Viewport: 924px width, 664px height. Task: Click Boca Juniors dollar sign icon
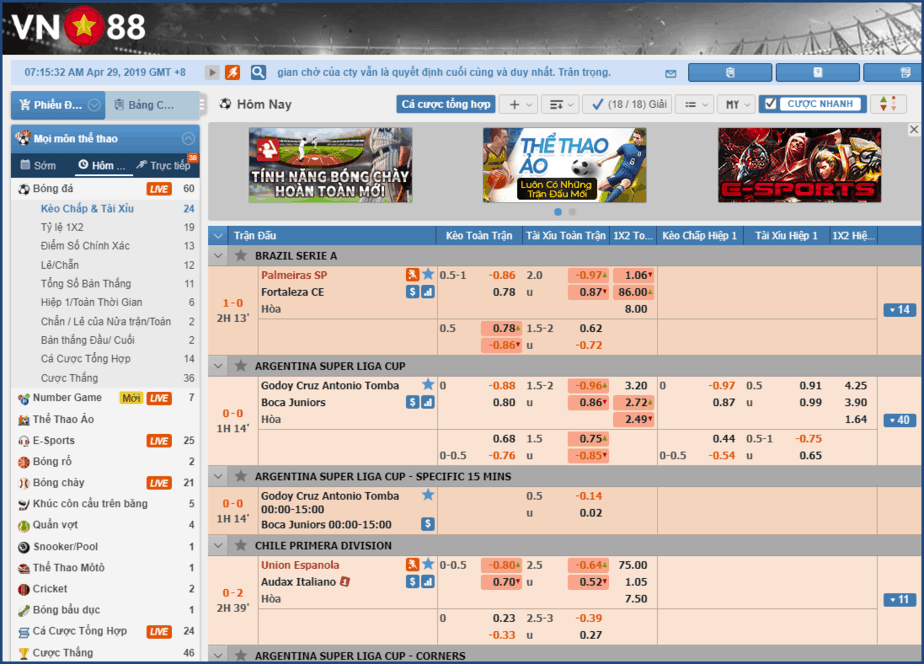412,402
